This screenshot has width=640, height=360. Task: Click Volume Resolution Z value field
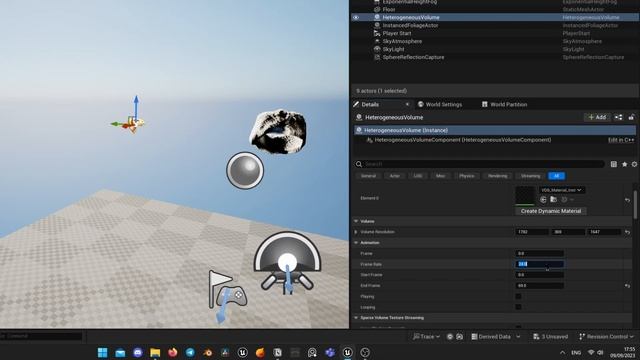click(x=604, y=232)
